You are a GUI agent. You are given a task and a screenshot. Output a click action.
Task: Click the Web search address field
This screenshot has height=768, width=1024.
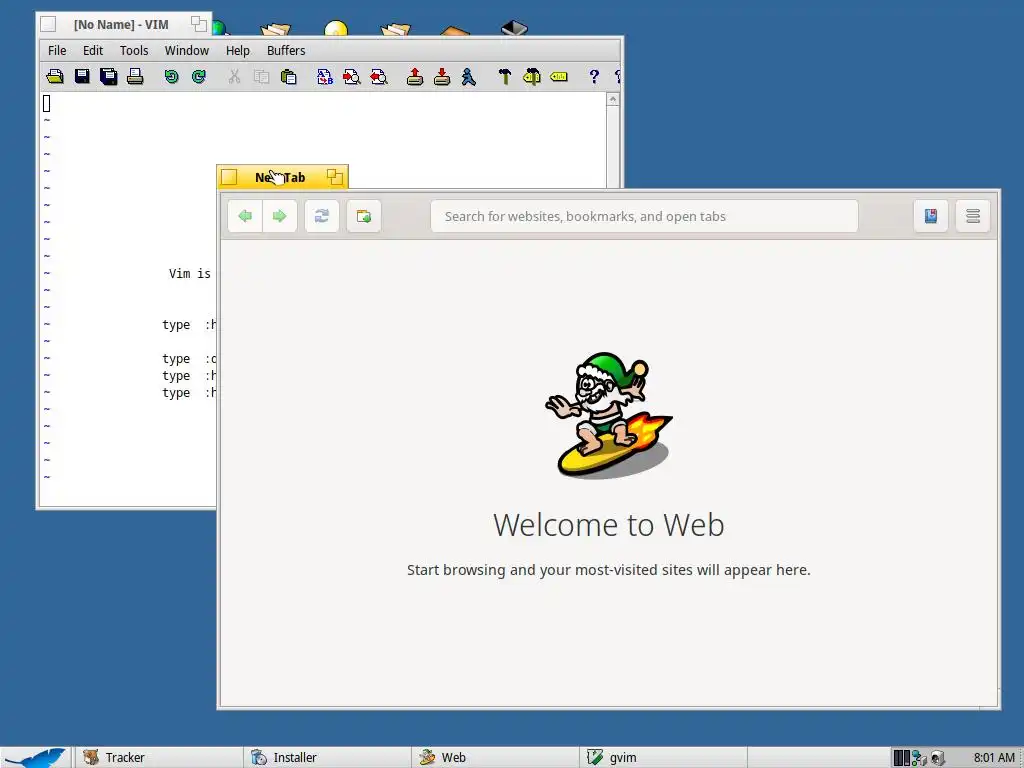coord(644,216)
